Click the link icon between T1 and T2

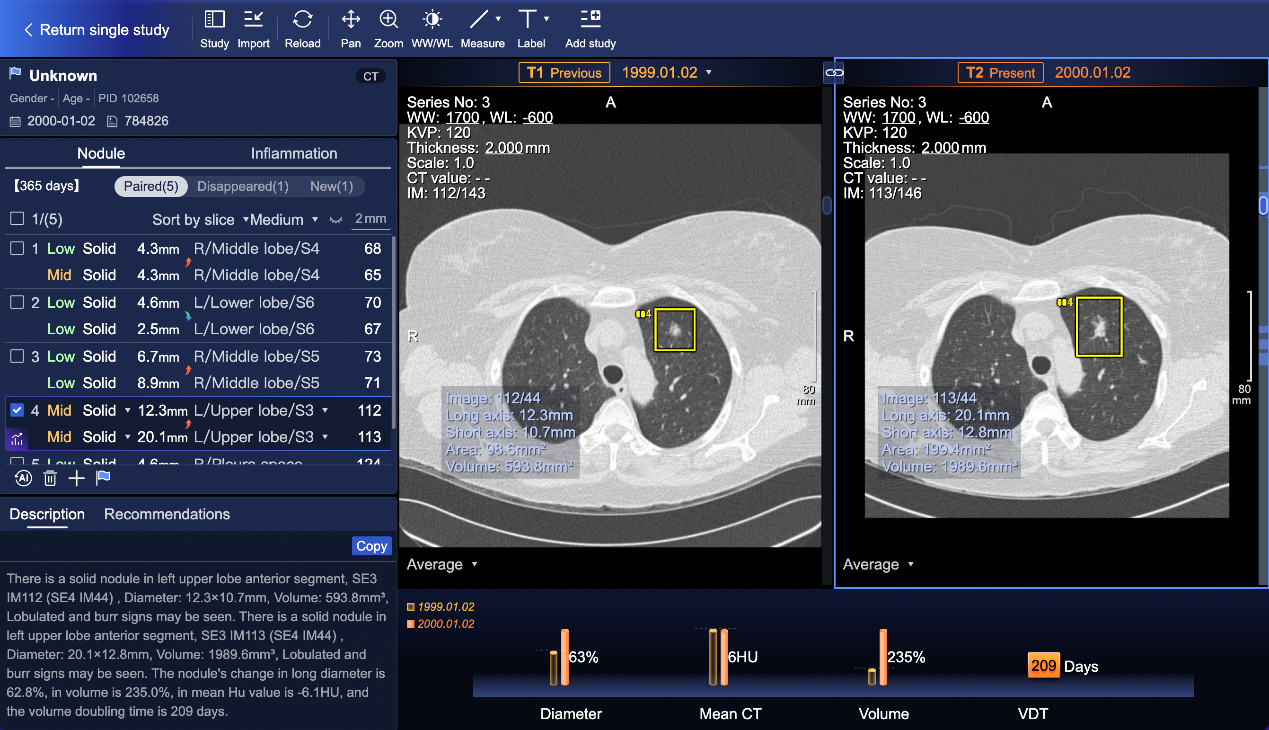[x=833, y=73]
